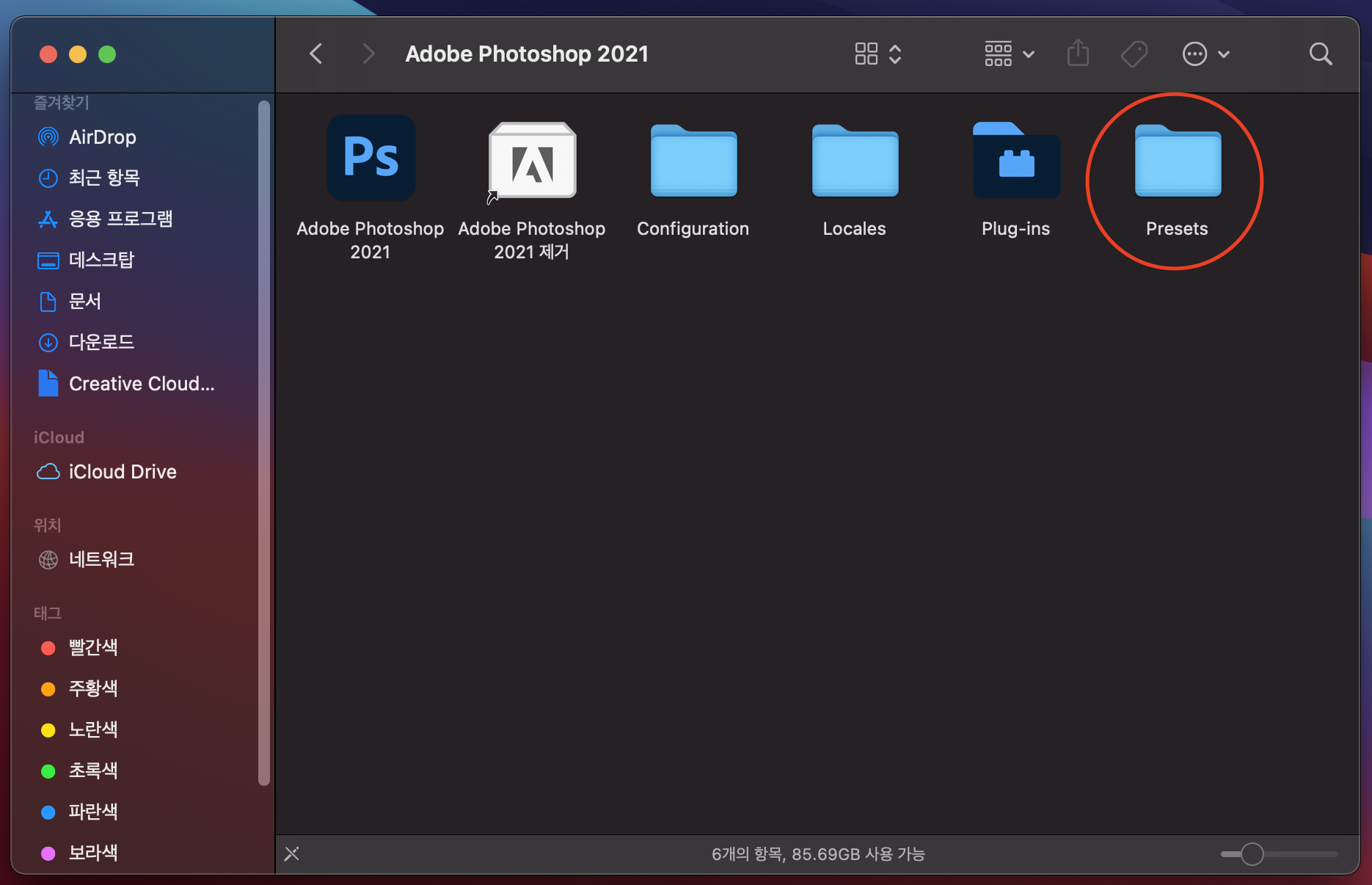Adjust the icon size slider in status bar

click(x=1252, y=854)
